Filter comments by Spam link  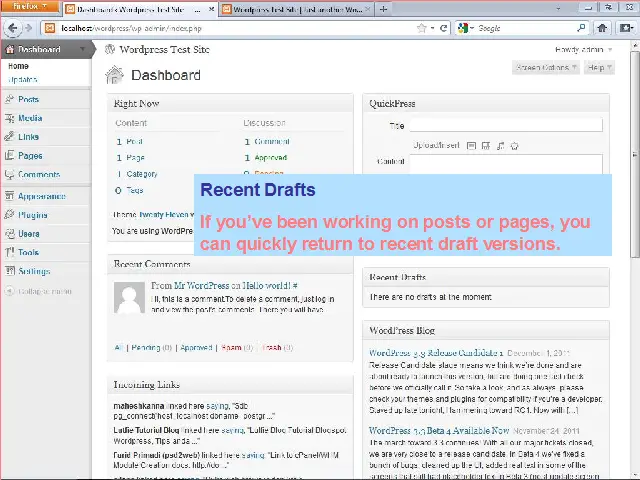click(x=231, y=348)
